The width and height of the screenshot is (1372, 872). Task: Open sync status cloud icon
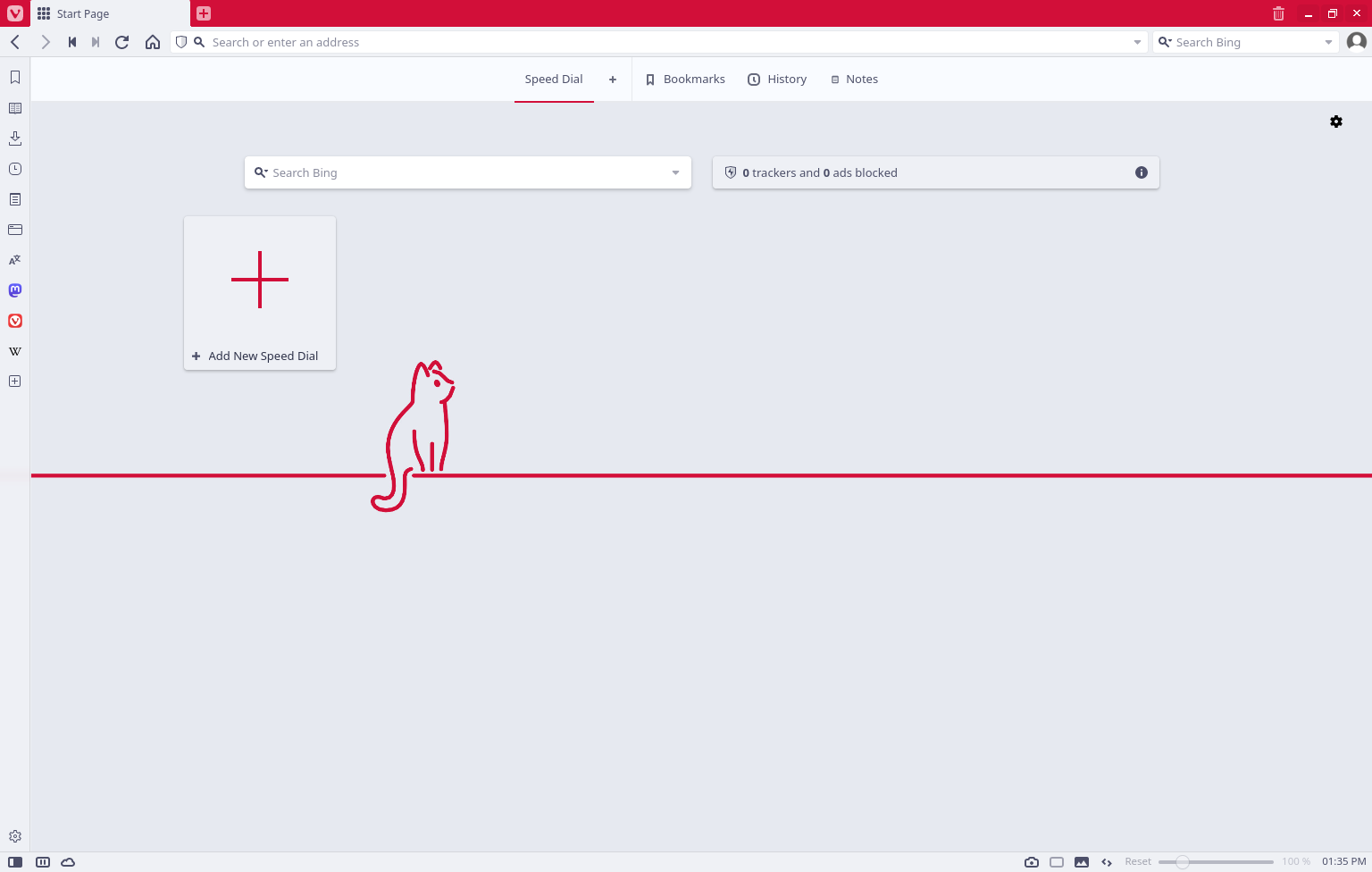tap(68, 862)
